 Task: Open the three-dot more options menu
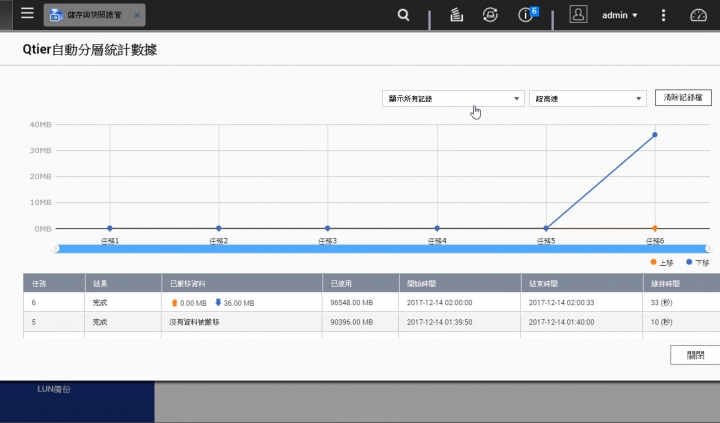click(x=663, y=15)
